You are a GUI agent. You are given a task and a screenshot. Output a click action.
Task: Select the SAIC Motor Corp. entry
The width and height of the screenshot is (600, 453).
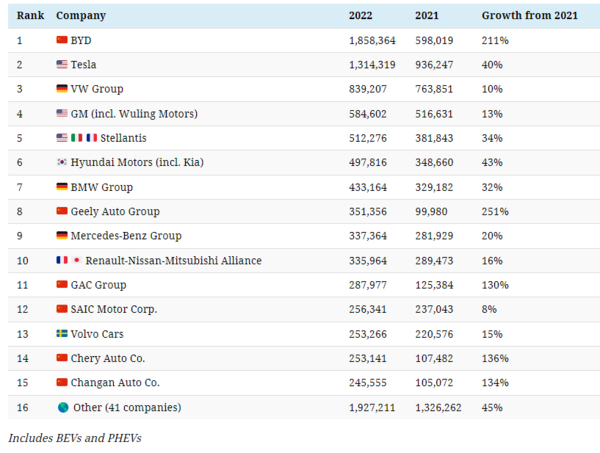click(x=112, y=310)
